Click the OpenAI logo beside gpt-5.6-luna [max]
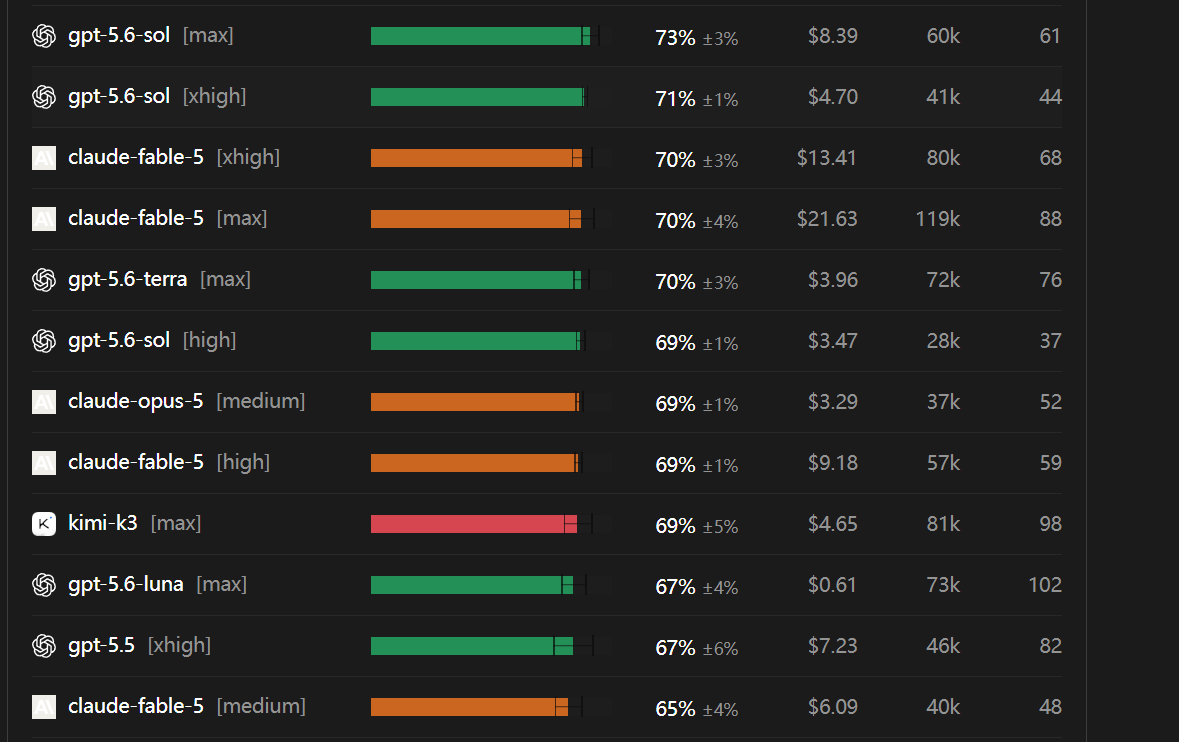The image size is (1179, 742). [x=44, y=584]
